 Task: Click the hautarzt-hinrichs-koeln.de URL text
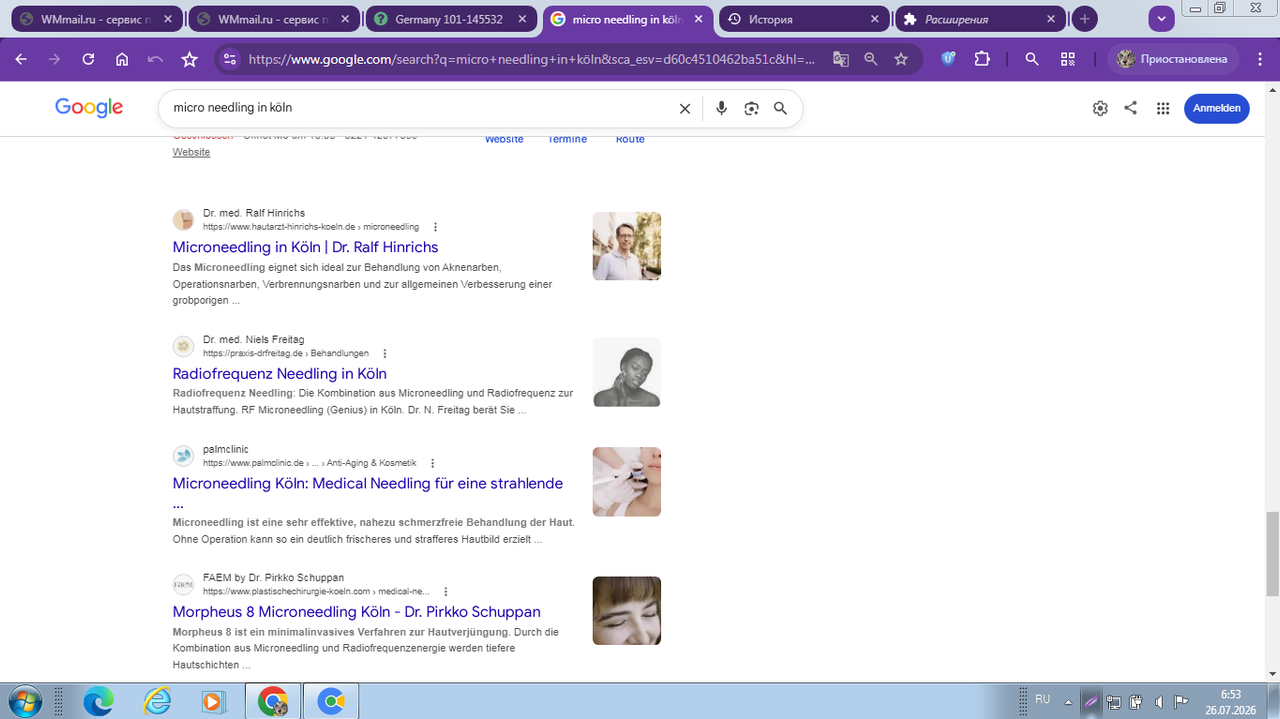(311, 227)
